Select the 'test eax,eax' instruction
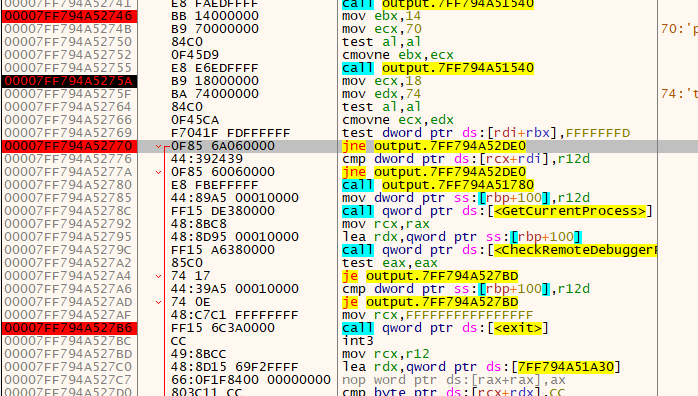This screenshot has height=396, width=698. 390,263
